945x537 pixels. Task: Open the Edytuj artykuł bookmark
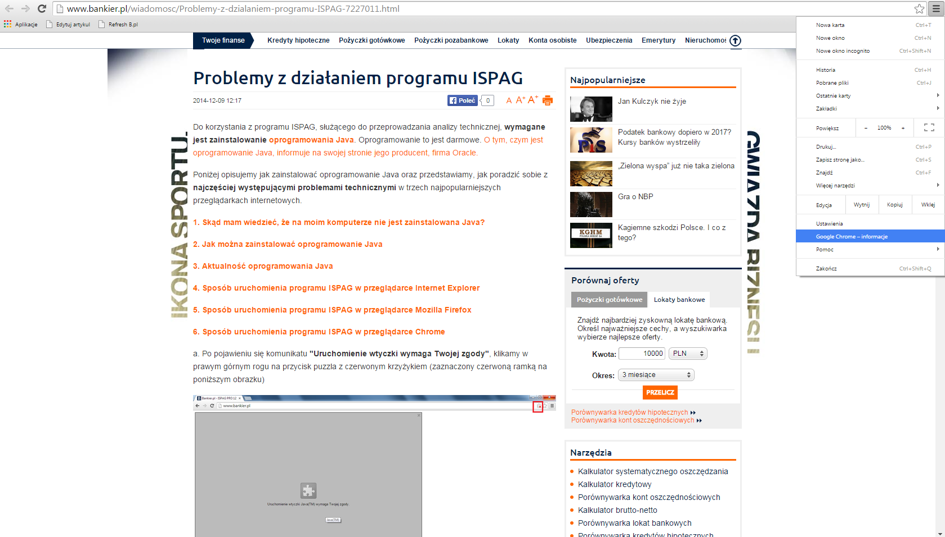click(68, 25)
